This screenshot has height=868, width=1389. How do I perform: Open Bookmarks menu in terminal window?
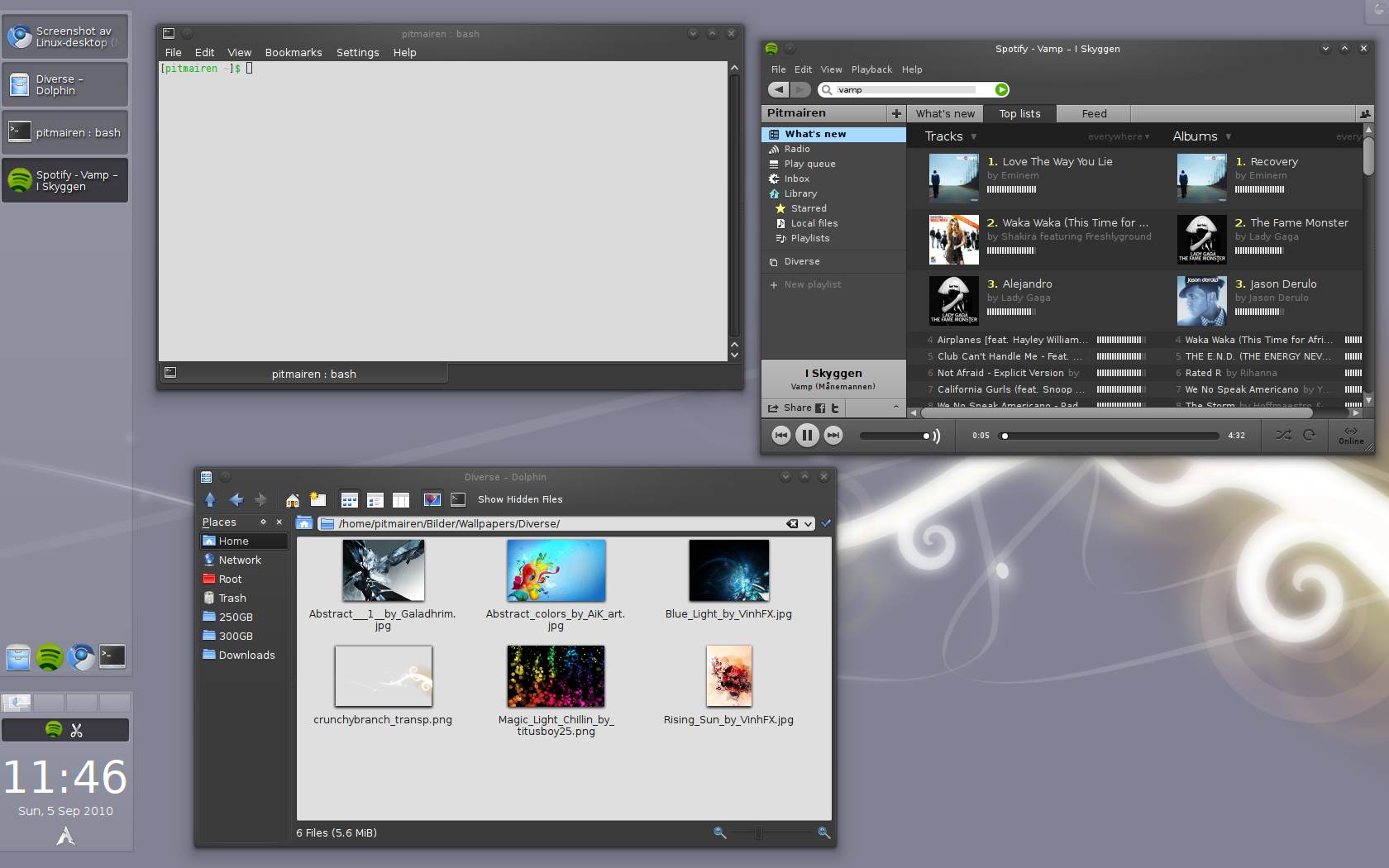(x=294, y=52)
